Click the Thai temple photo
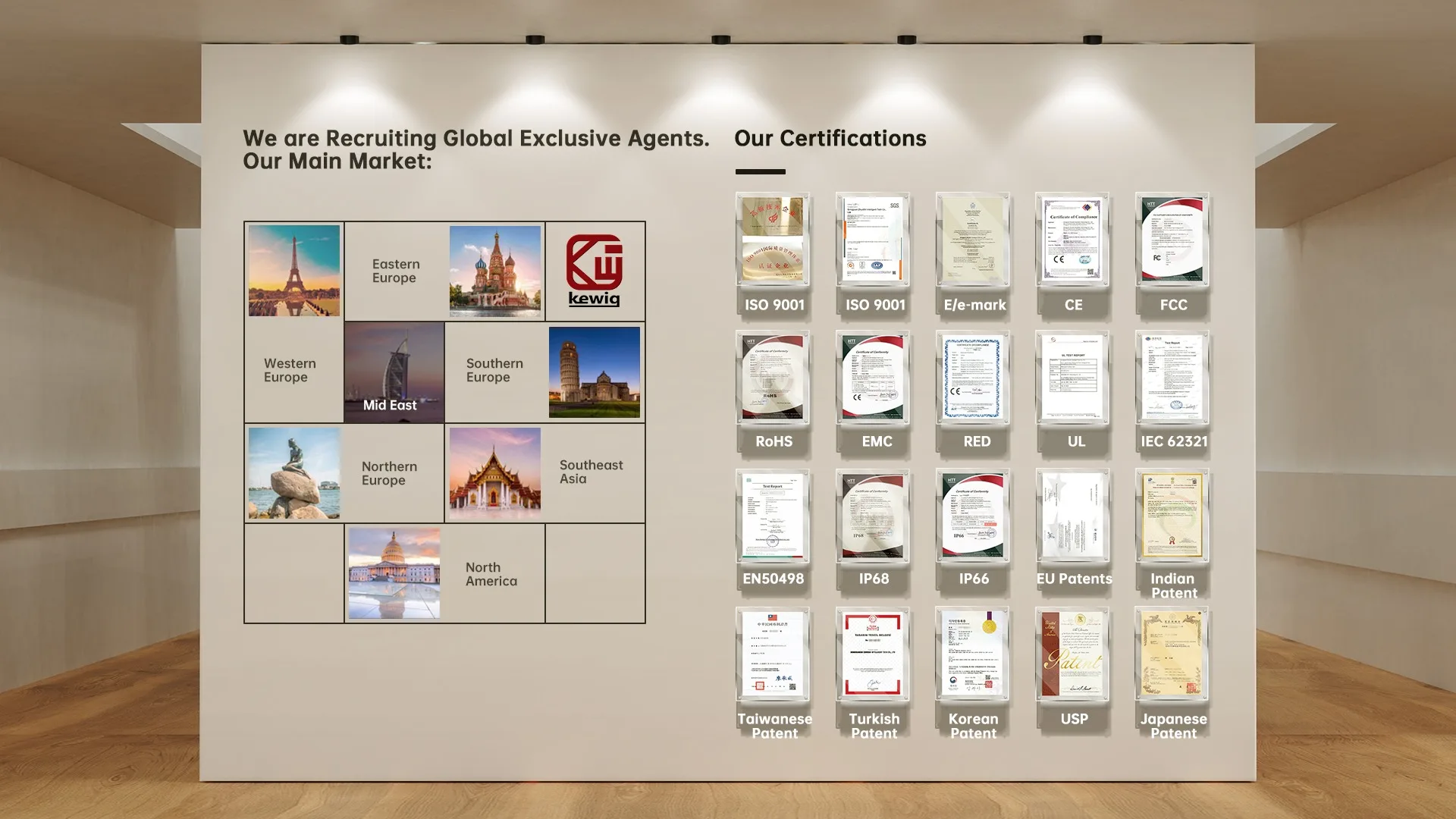Image resolution: width=1456 pixels, height=819 pixels. pos(495,472)
